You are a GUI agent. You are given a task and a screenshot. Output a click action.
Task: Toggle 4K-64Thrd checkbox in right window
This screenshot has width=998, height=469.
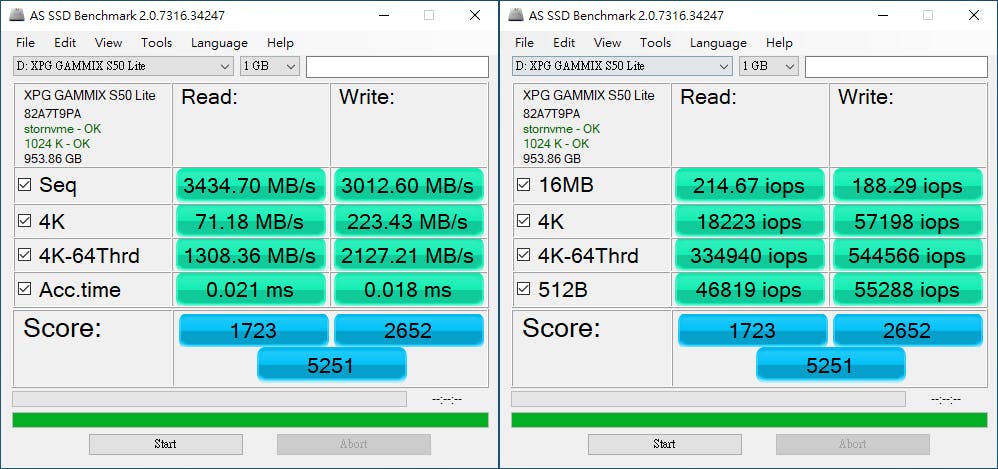click(x=524, y=255)
